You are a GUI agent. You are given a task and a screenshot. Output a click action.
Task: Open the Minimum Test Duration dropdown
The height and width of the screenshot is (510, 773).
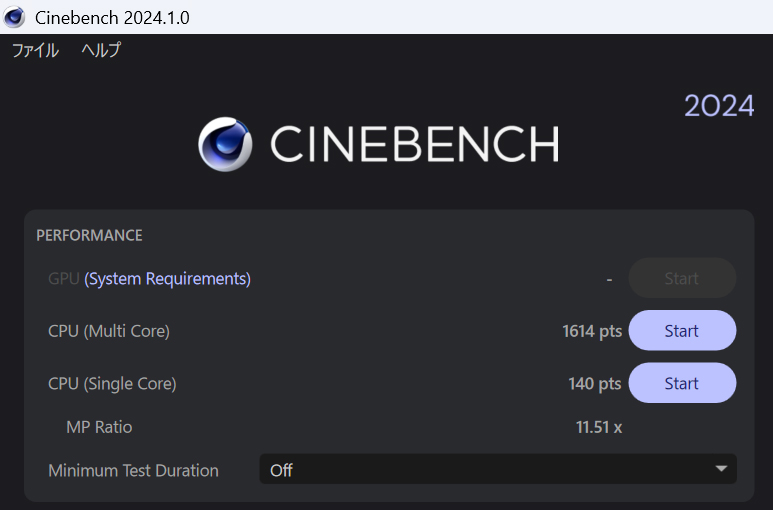(498, 470)
